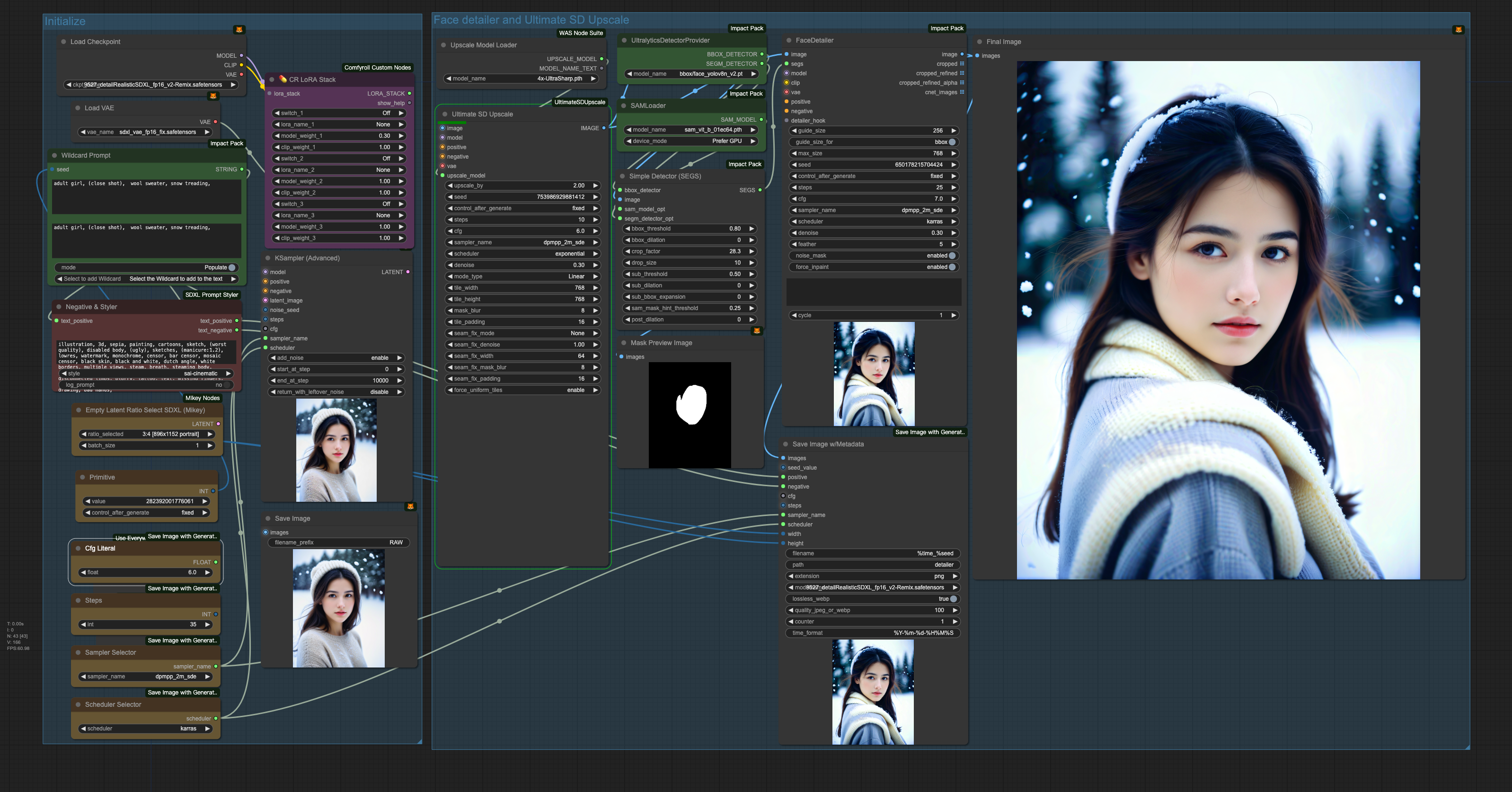Click fox badge above Save Image node
The image size is (1512, 792).
tap(410, 506)
